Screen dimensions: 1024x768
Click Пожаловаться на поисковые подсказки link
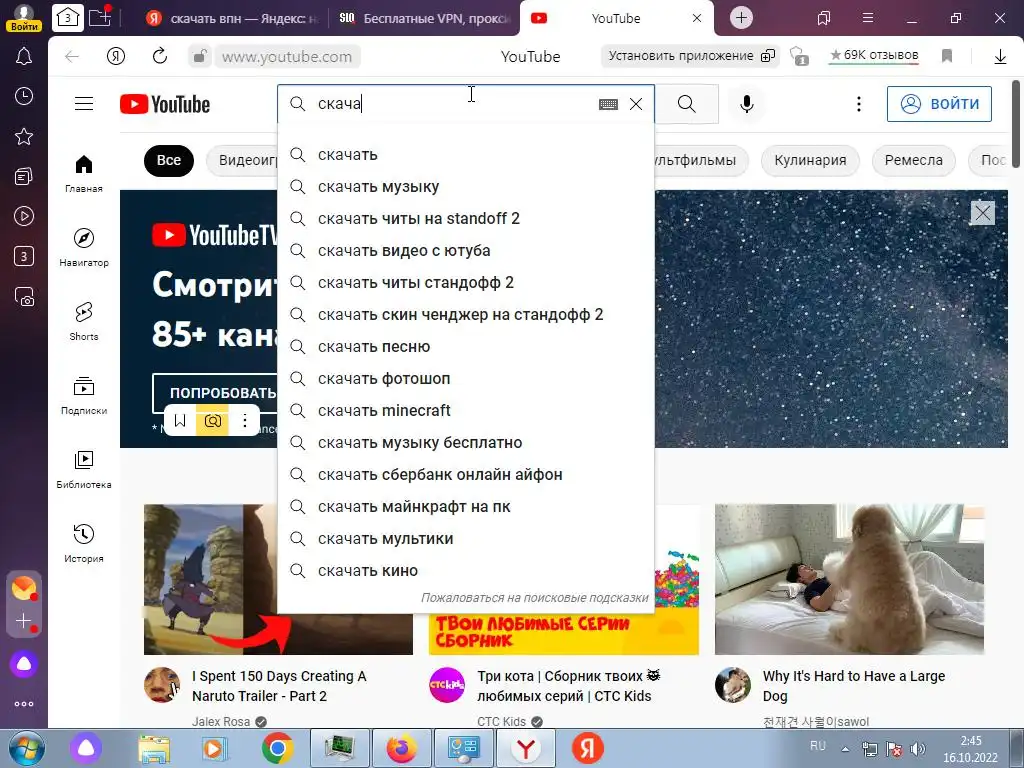[x=534, y=598]
